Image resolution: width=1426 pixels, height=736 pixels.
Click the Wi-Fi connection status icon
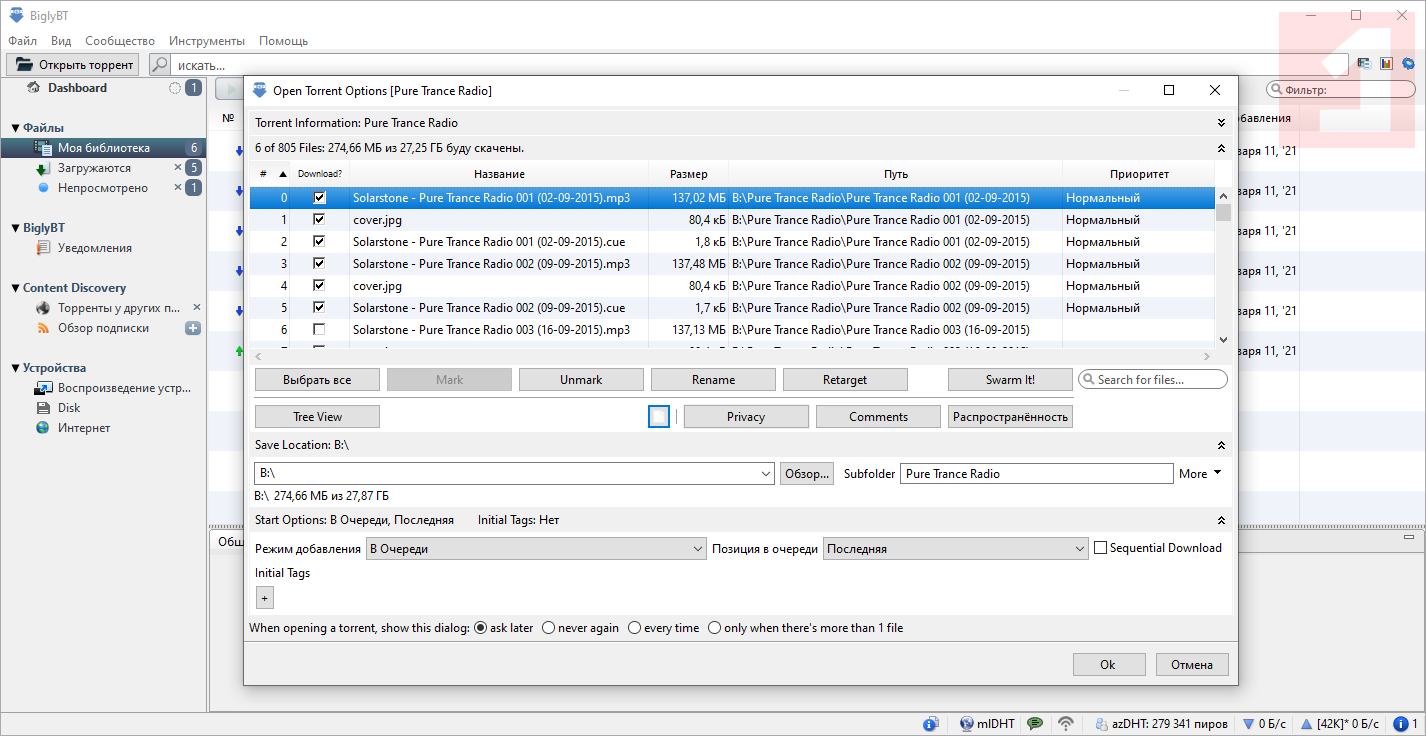(1067, 724)
